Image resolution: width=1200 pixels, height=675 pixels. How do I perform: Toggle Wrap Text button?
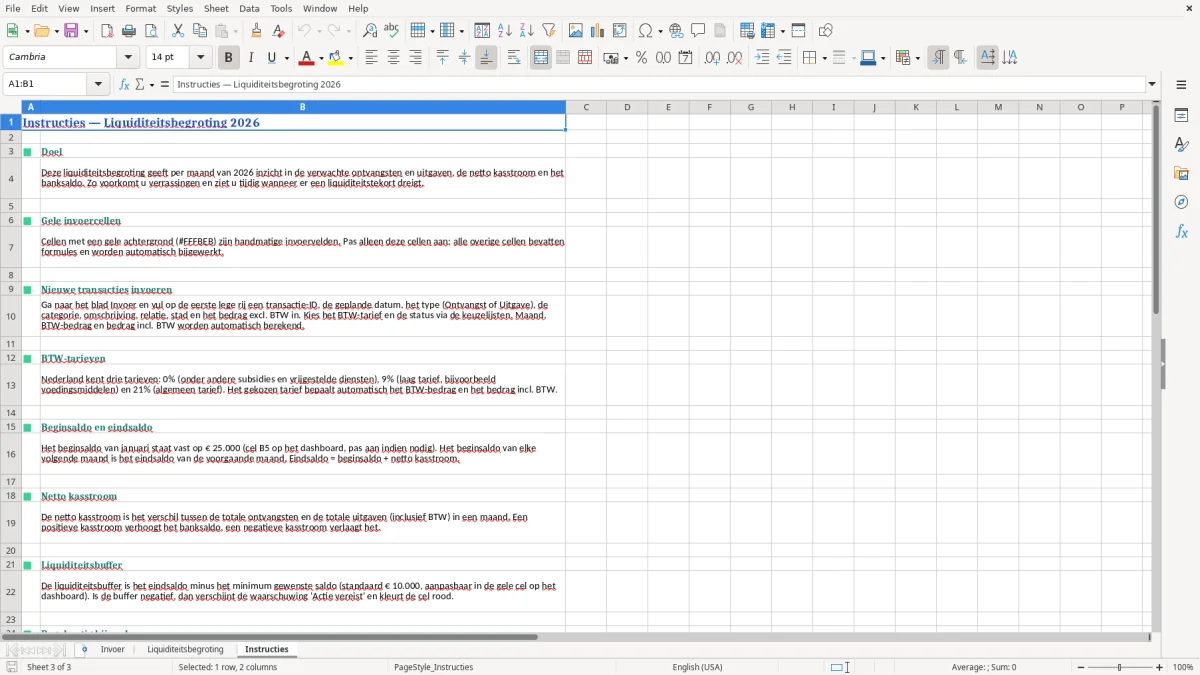(513, 58)
